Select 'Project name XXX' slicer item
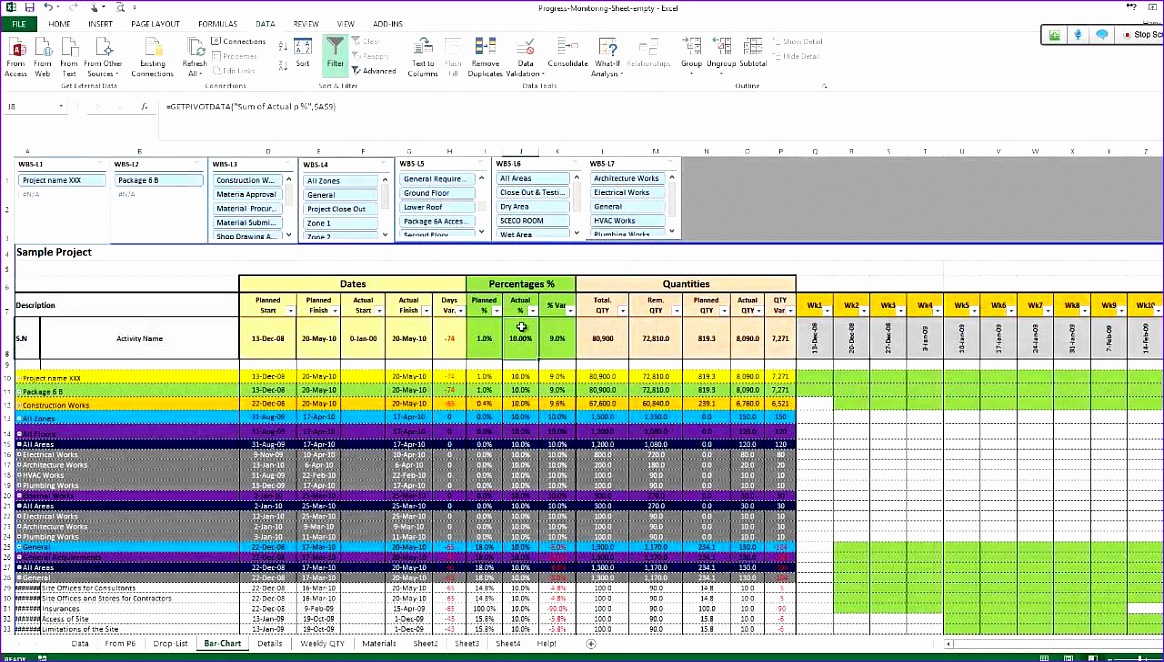Image resolution: width=1164 pixels, height=662 pixels. pyautogui.click(x=62, y=180)
